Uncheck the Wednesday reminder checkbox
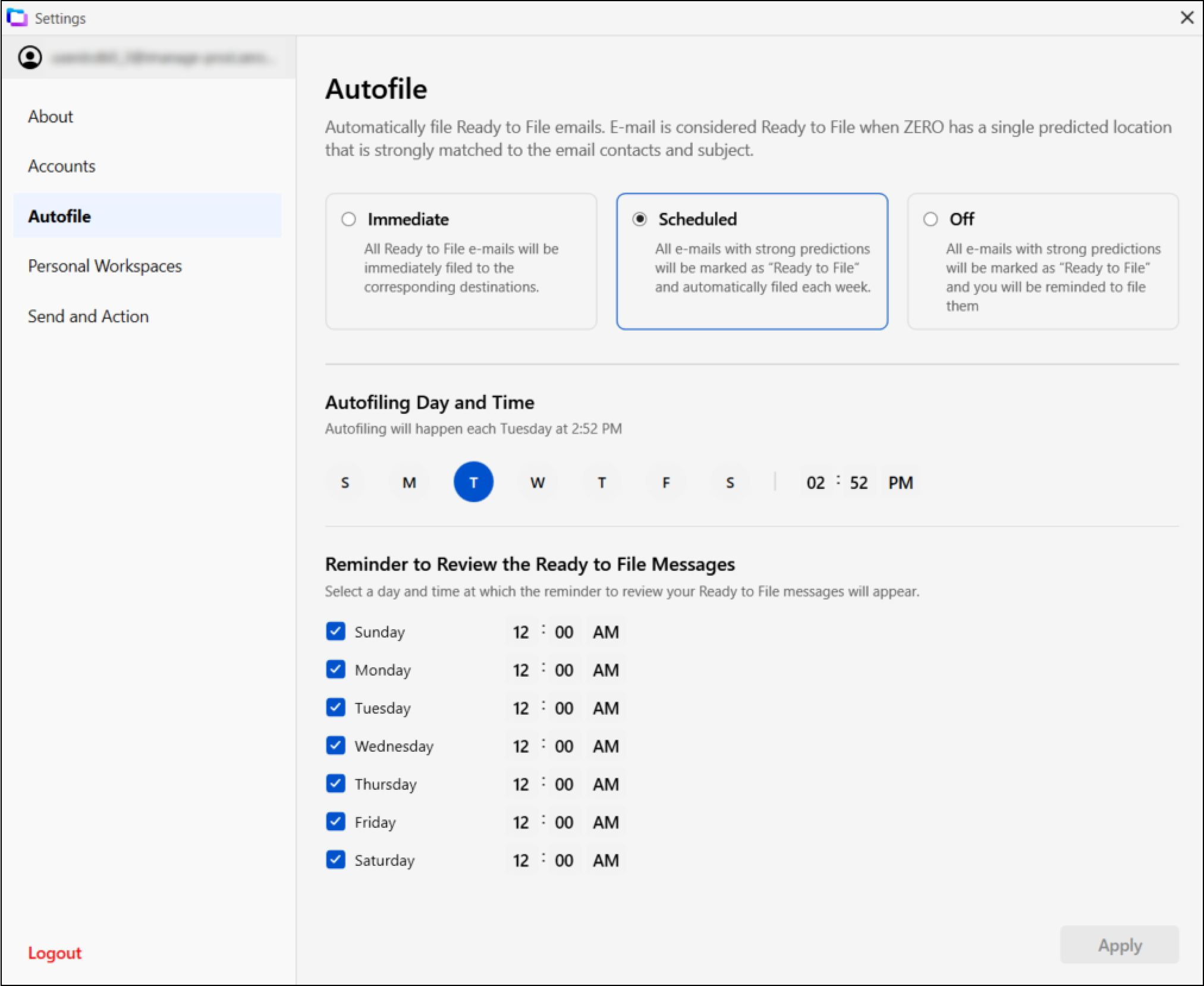 click(x=336, y=745)
